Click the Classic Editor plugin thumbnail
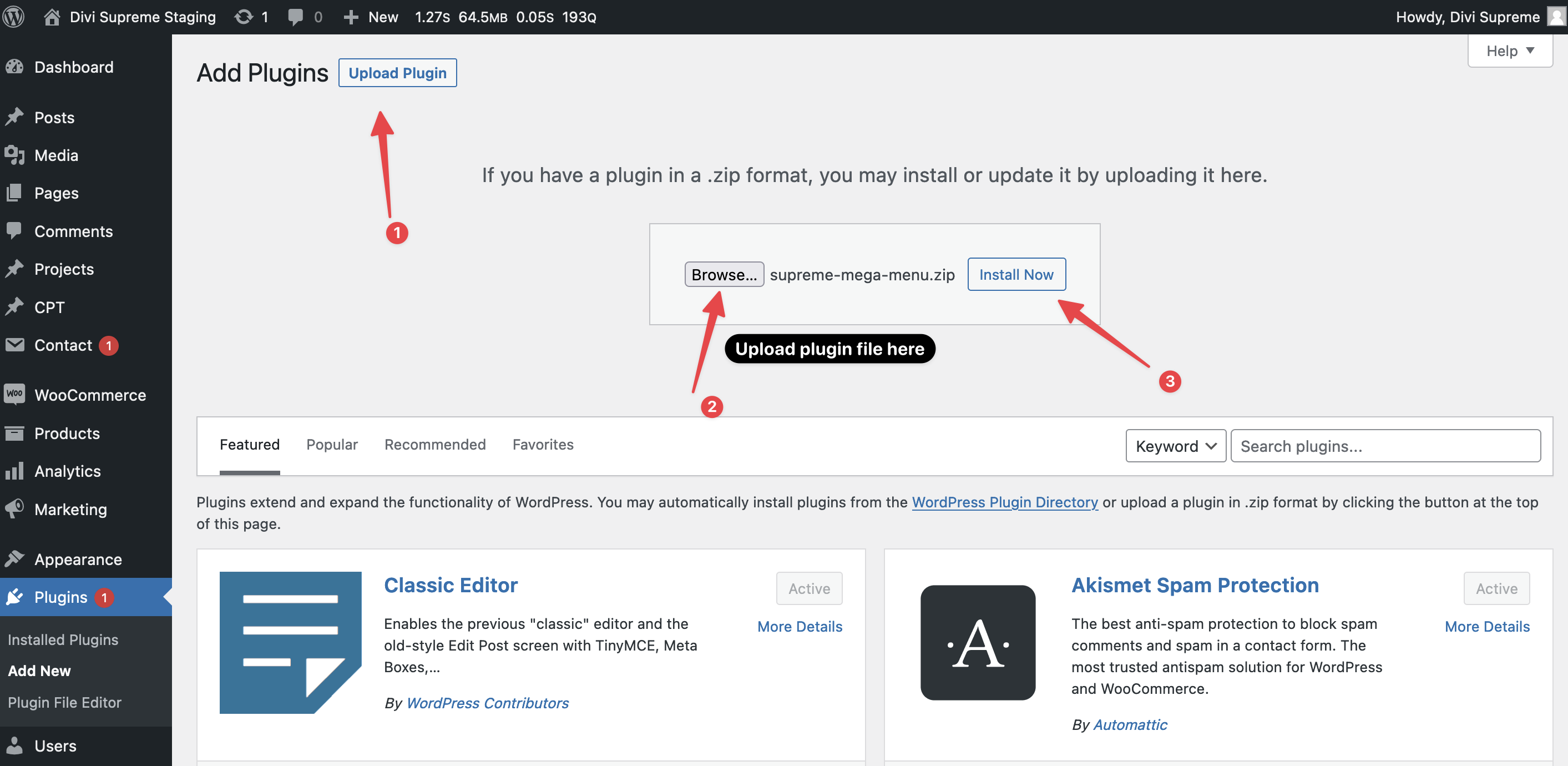Screen dimensions: 1568x766 [x=290, y=642]
